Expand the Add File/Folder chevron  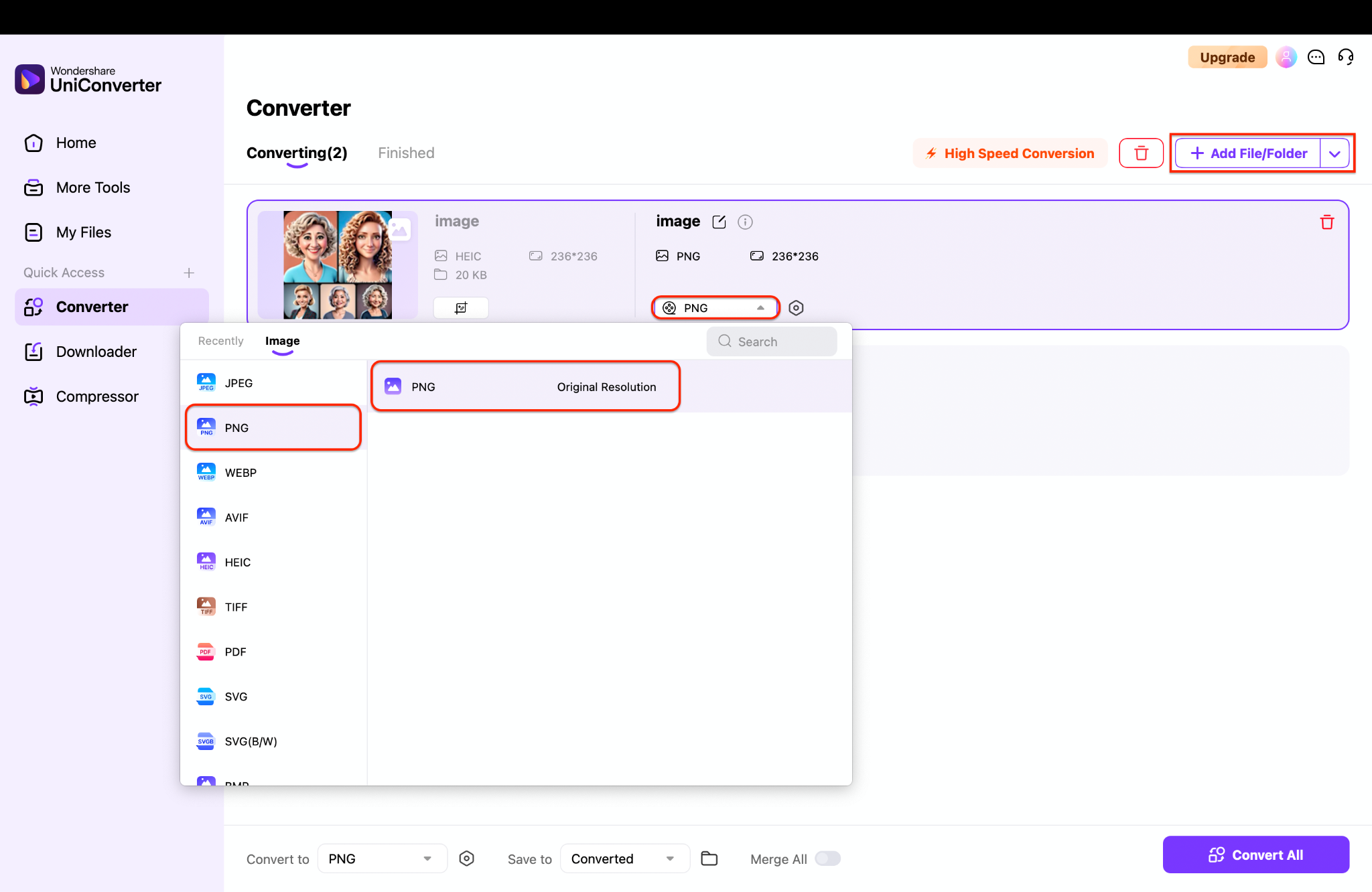pos(1334,153)
